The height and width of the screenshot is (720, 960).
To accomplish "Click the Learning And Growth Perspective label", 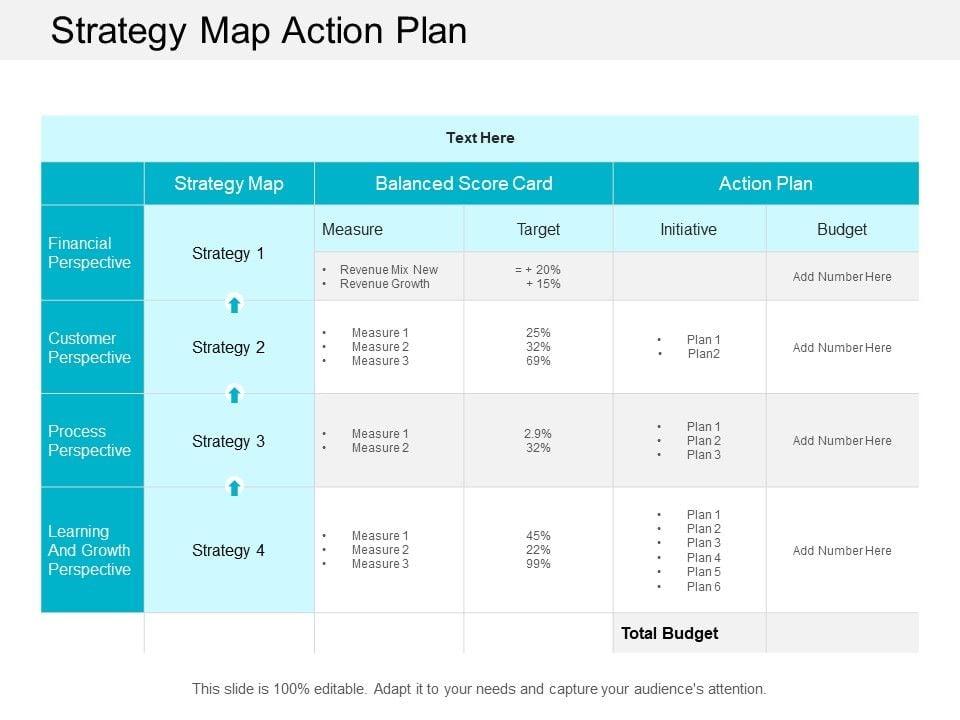I will [x=90, y=550].
